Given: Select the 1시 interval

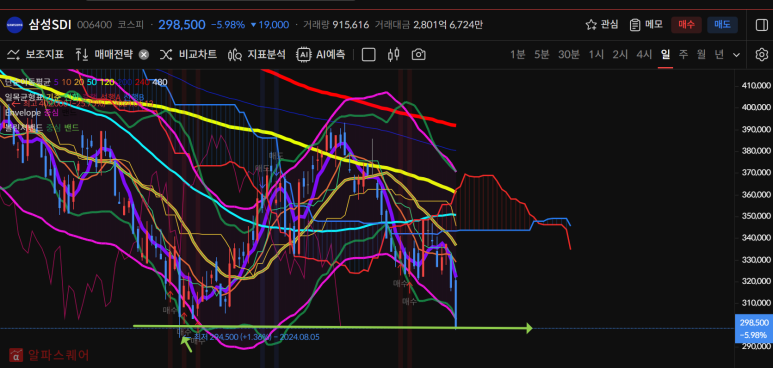Looking at the screenshot, I should [596, 54].
